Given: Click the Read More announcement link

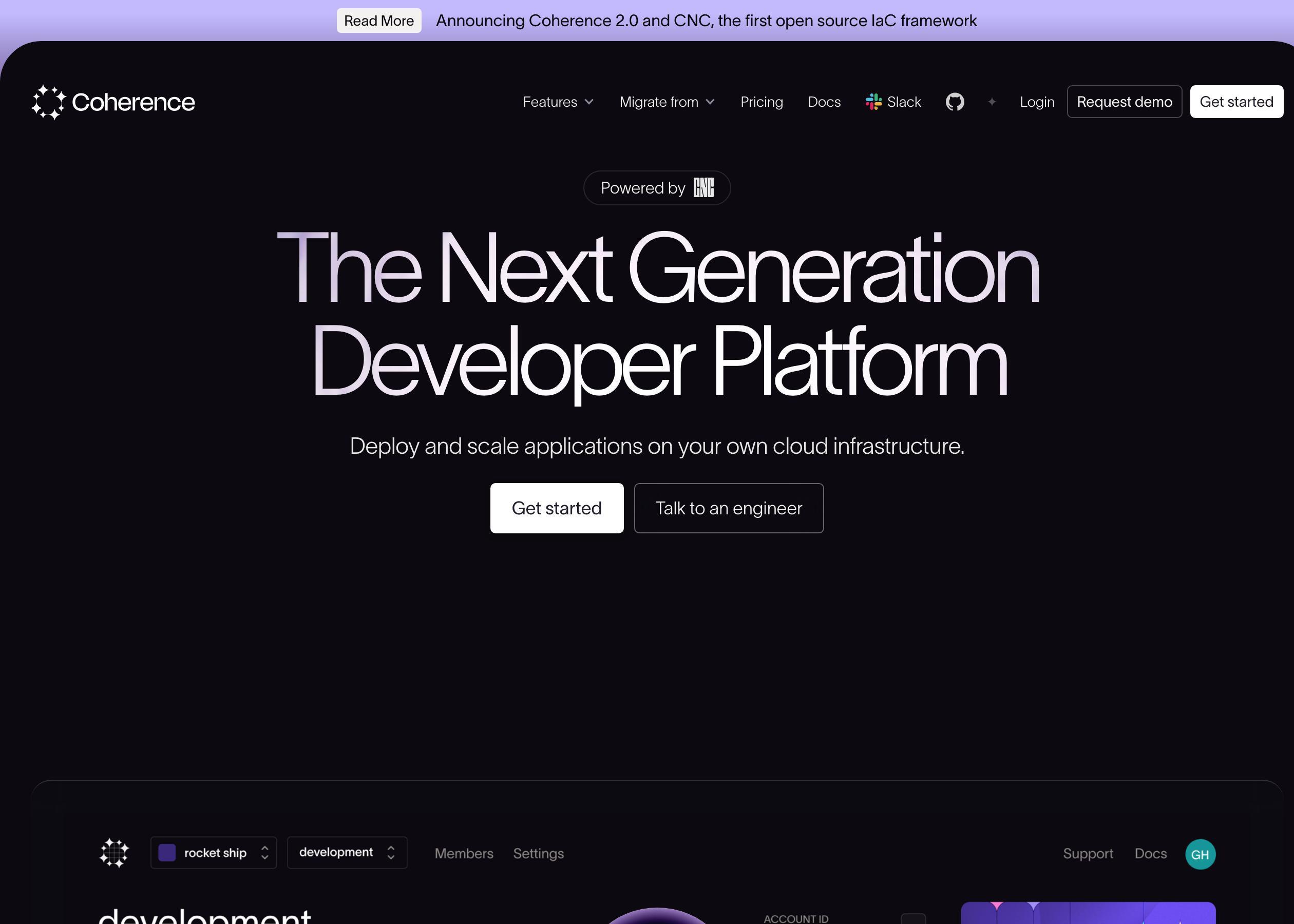Looking at the screenshot, I should pos(379,20).
